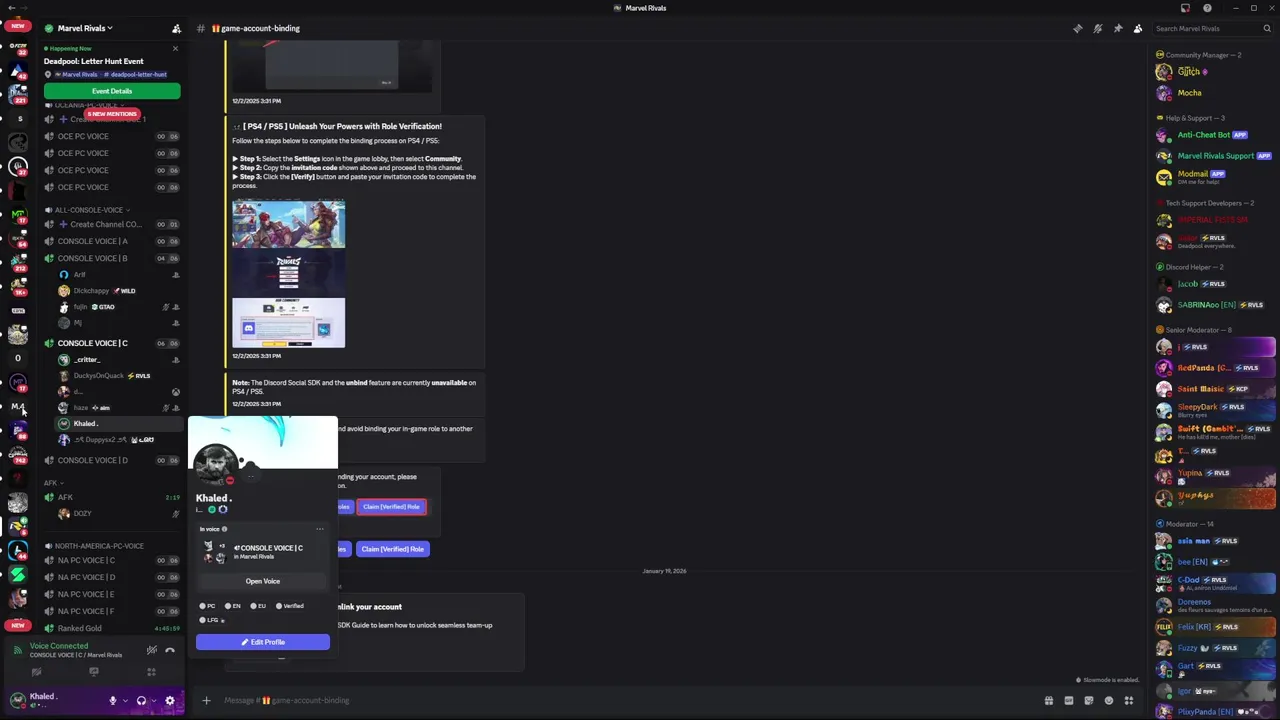1280x720 pixels.
Task: Open the GIF picker icon
Action: coord(1069,700)
